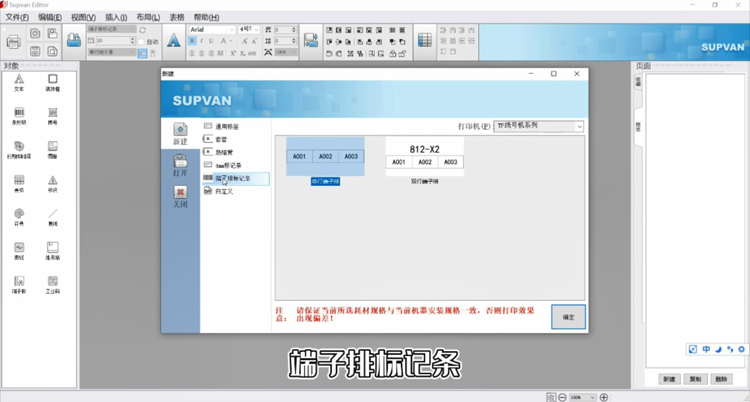
Task: Select the 直线 (Line) object tool
Action: (52, 214)
